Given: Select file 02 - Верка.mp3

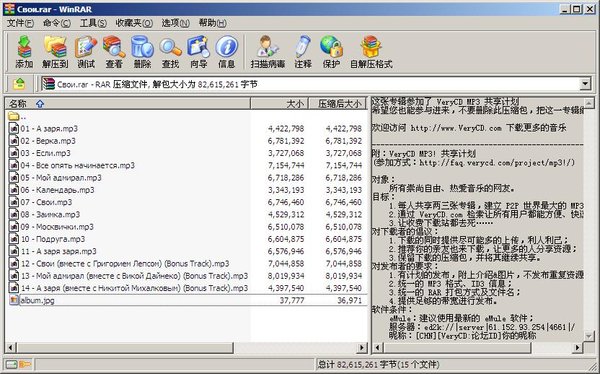Looking at the screenshot, I should point(48,141).
